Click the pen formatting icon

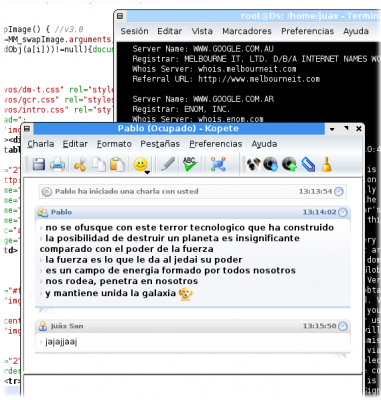(x=168, y=164)
